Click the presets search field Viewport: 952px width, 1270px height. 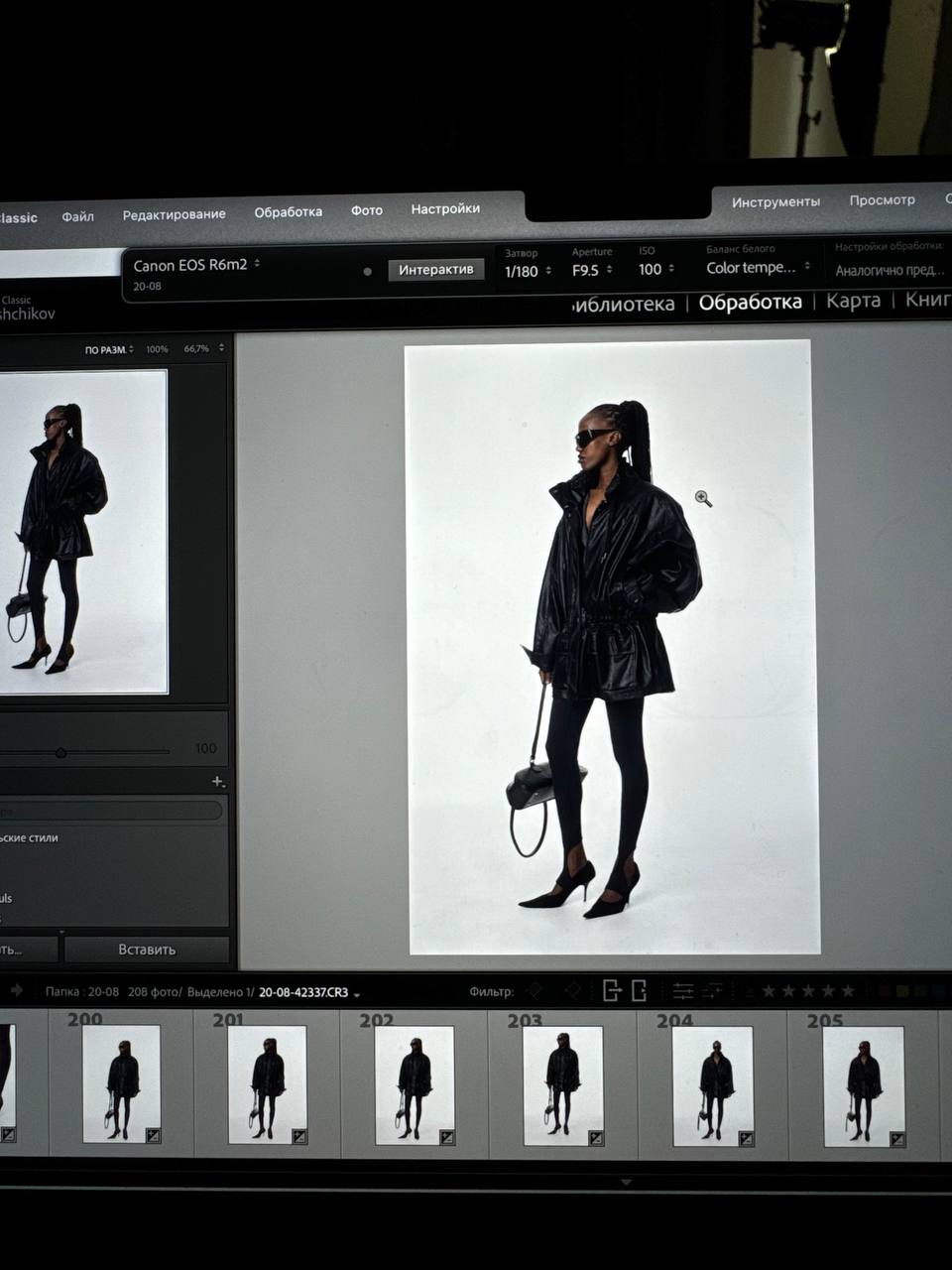(x=109, y=810)
